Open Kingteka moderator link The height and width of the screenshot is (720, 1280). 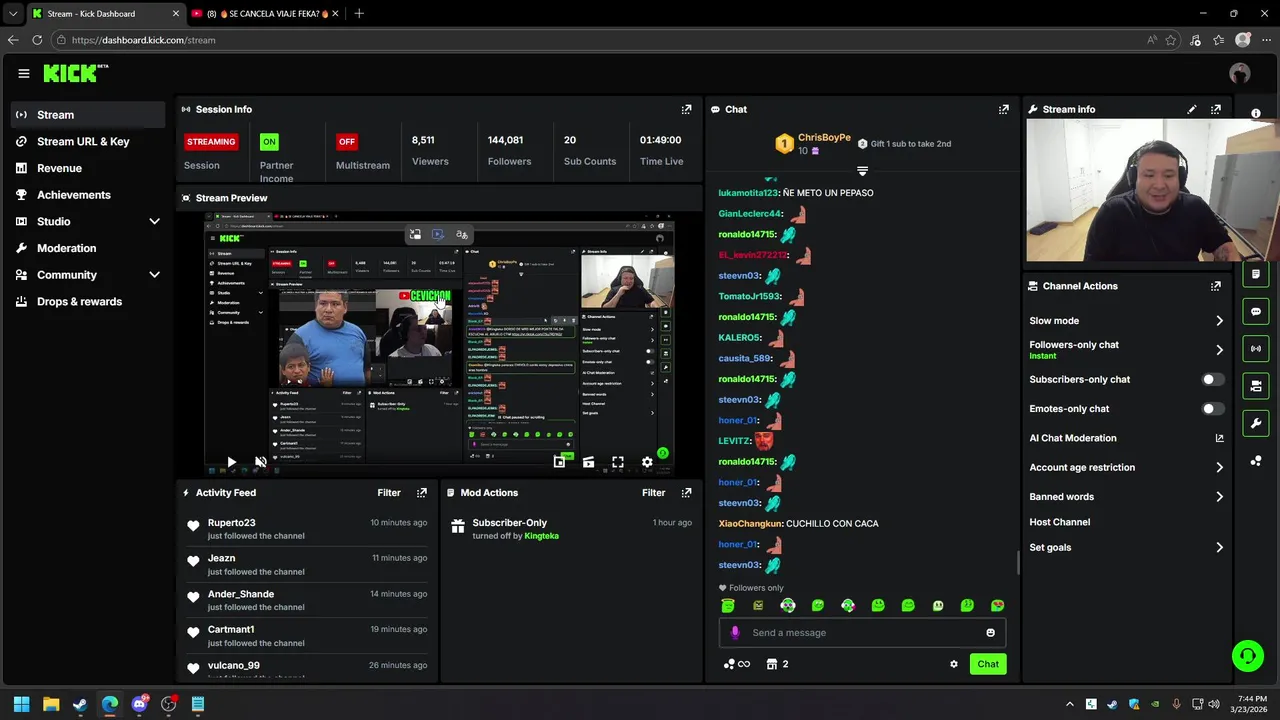click(542, 536)
